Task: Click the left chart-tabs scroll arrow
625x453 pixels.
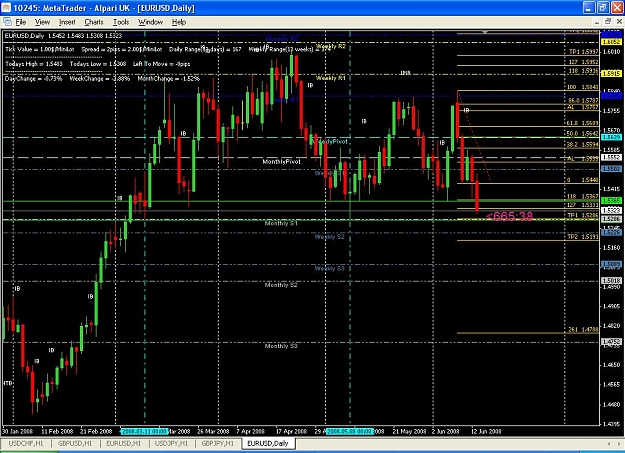Action: pyautogui.click(x=609, y=443)
